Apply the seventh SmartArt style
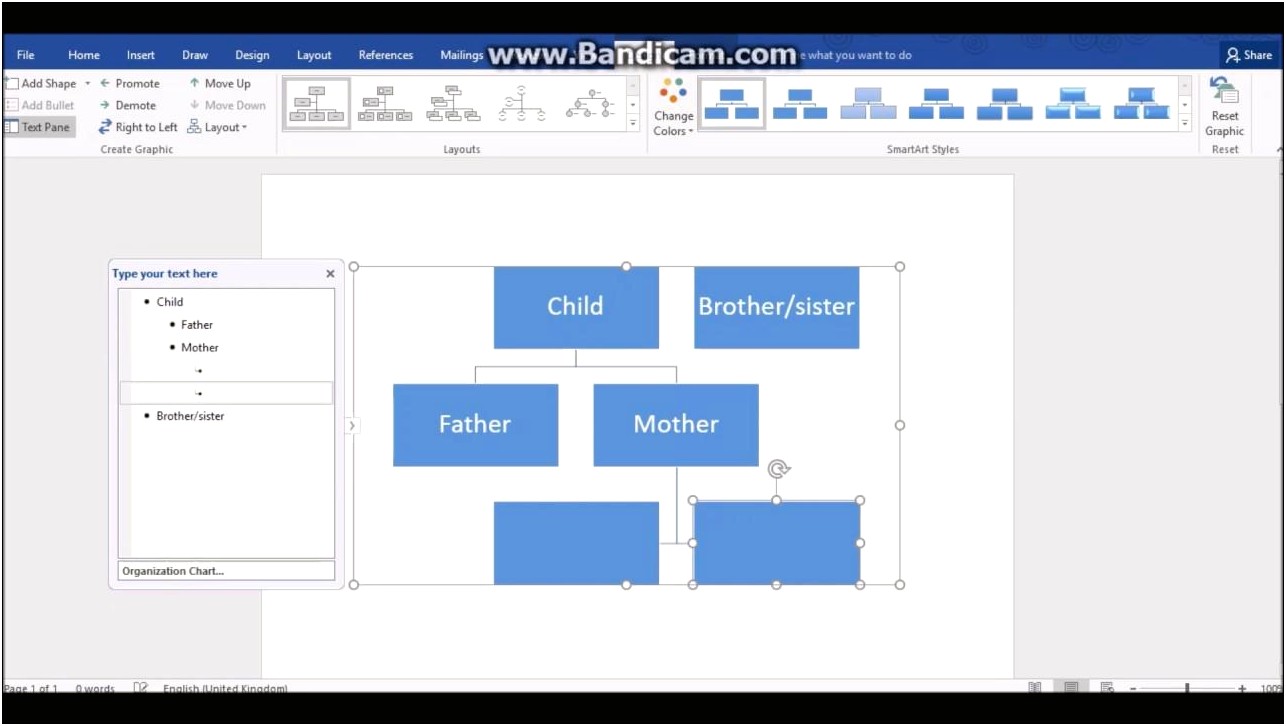 click(1140, 104)
